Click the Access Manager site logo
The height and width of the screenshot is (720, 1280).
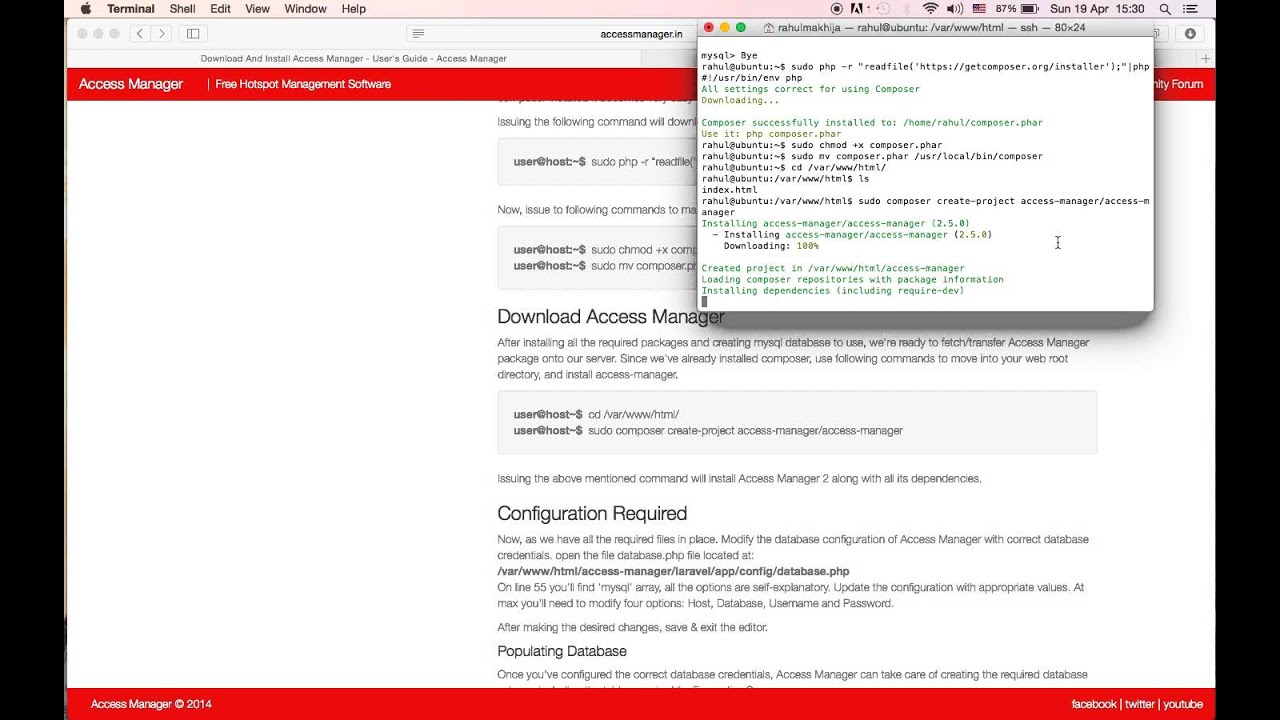coord(131,84)
